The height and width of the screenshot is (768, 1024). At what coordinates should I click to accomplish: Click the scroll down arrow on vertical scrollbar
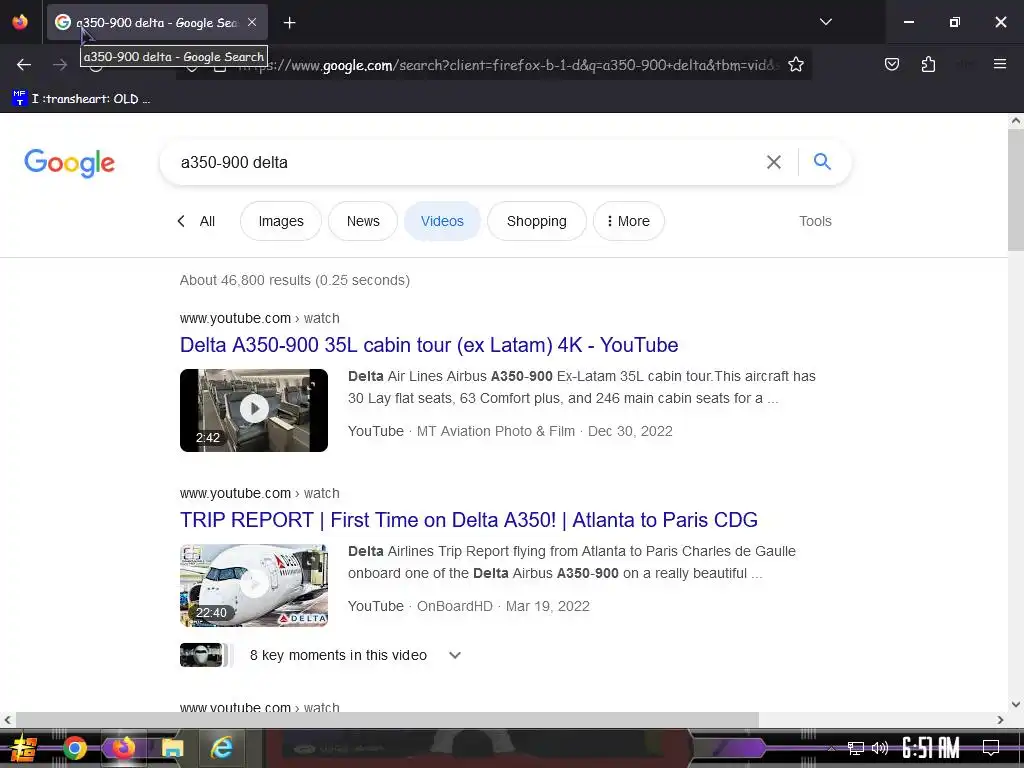point(1016,704)
